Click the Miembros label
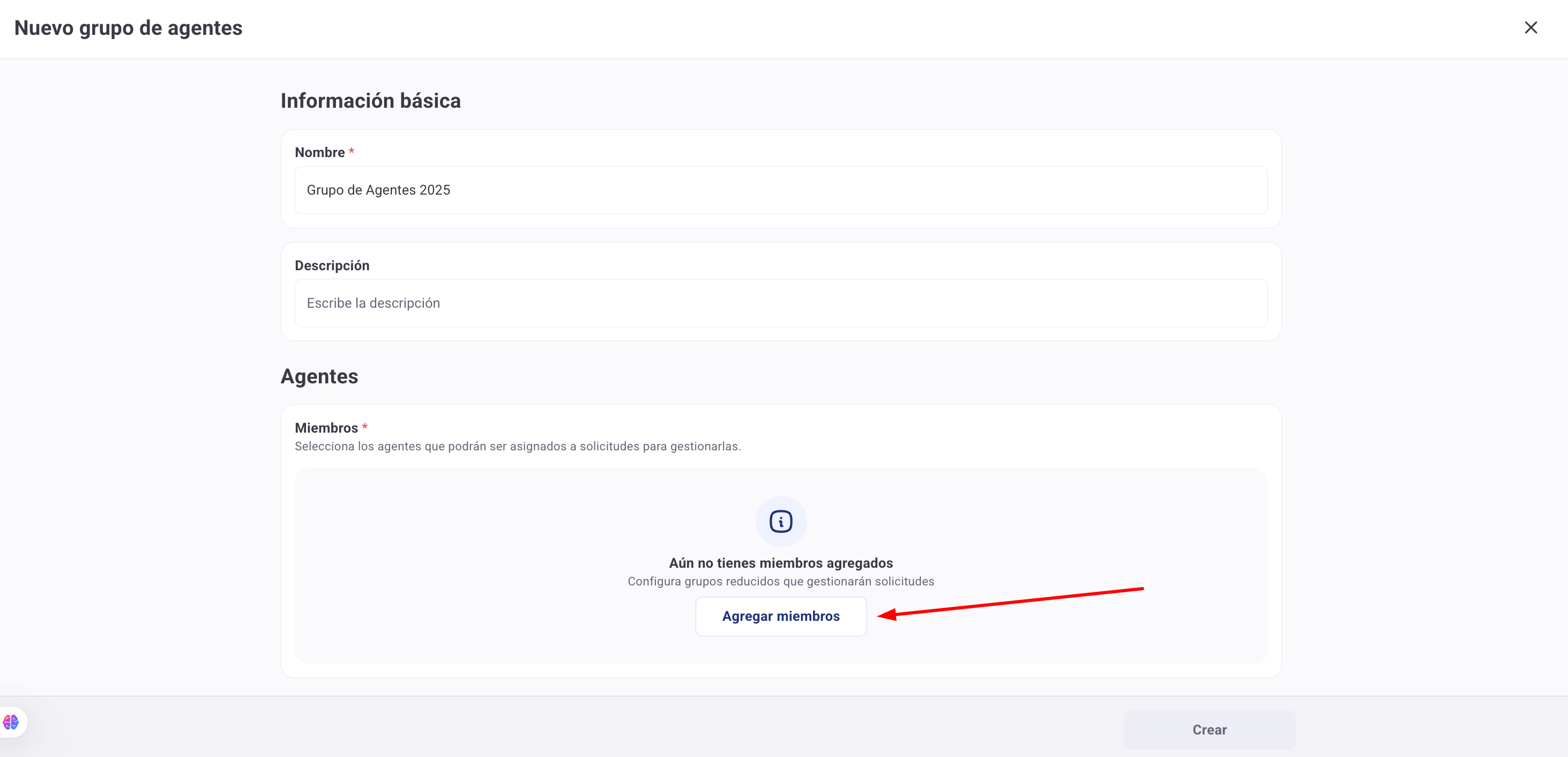This screenshot has width=1568, height=757. 326,428
